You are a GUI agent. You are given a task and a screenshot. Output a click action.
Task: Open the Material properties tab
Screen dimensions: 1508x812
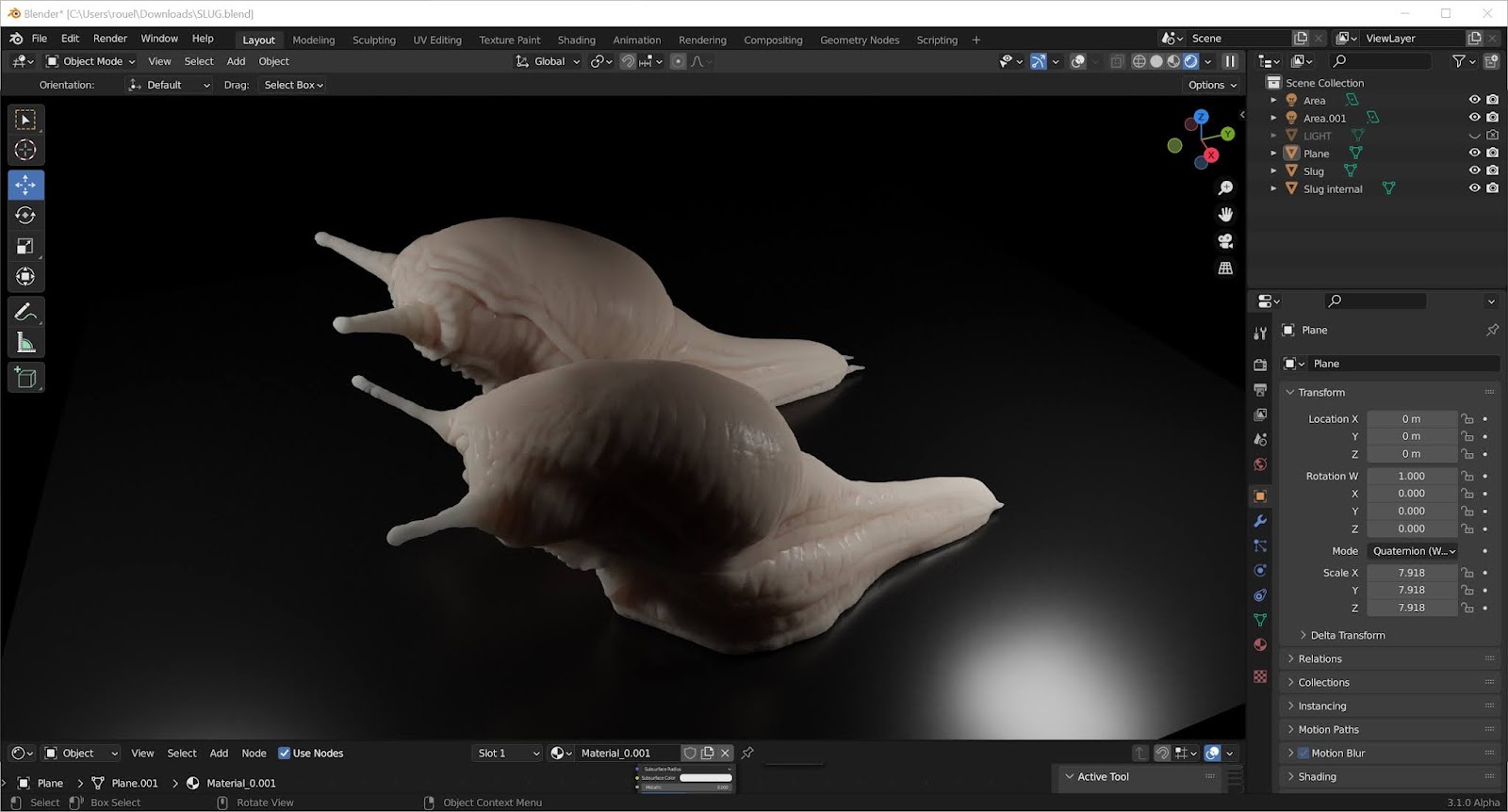tap(1260, 645)
